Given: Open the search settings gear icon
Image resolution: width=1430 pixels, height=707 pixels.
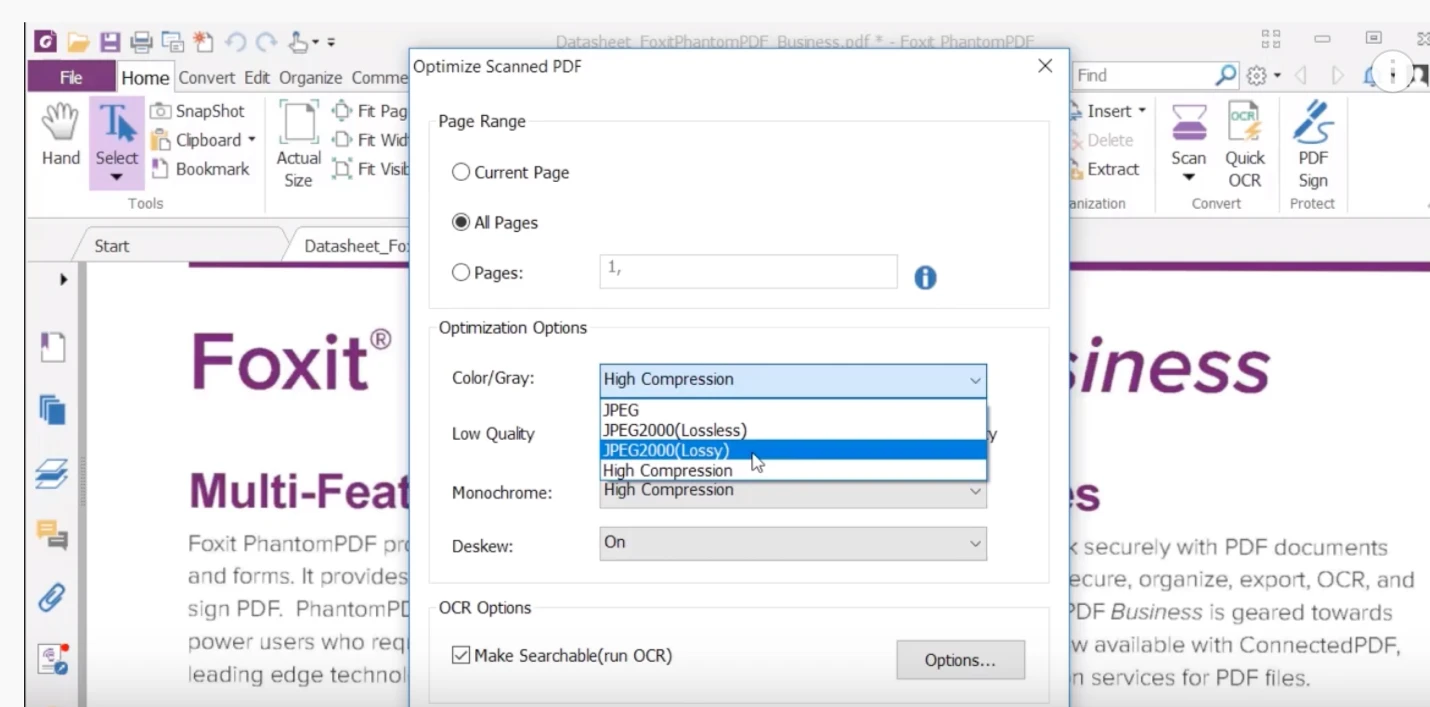Looking at the screenshot, I should click(x=1257, y=75).
